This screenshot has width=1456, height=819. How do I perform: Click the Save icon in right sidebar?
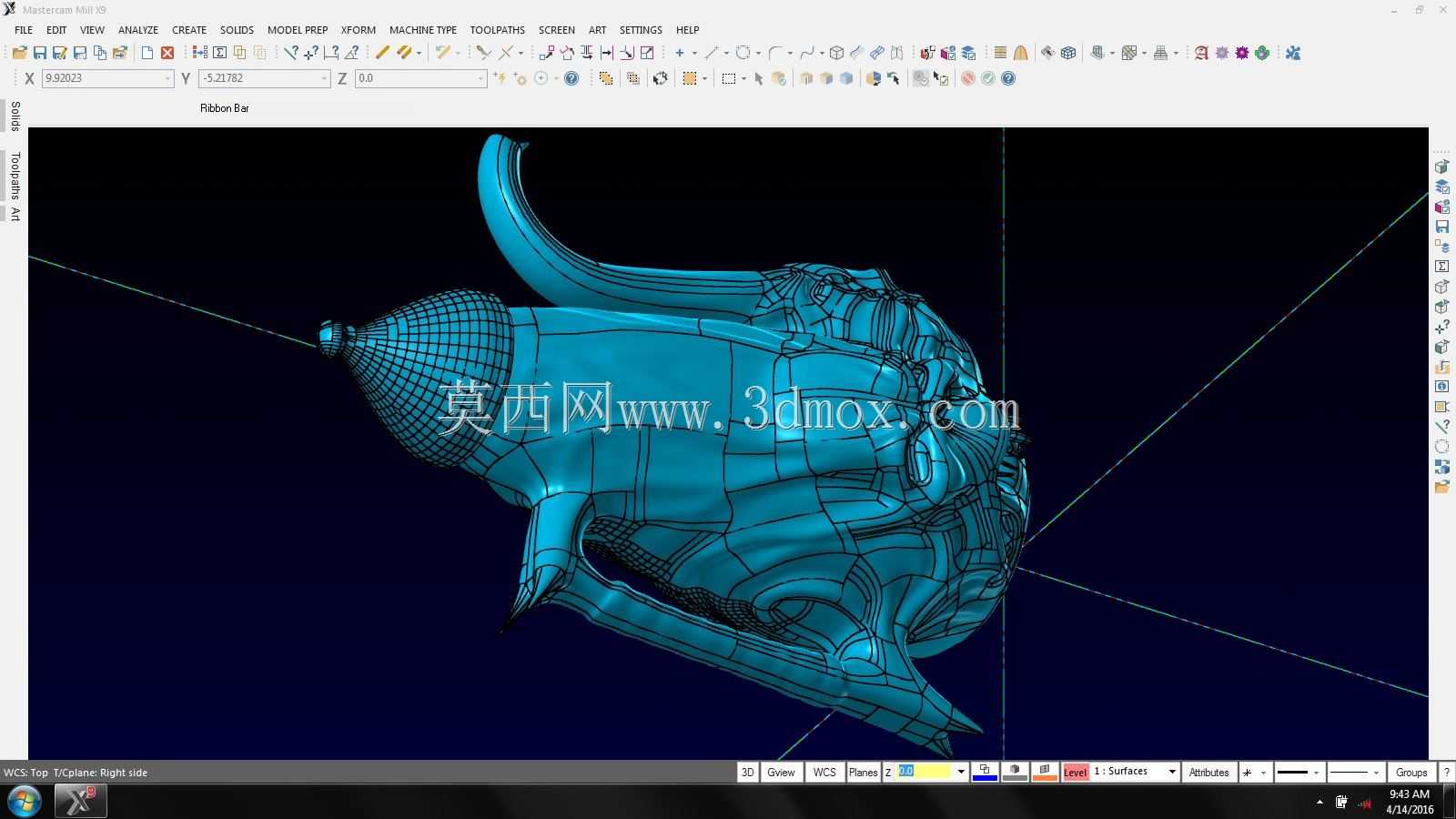(1442, 227)
